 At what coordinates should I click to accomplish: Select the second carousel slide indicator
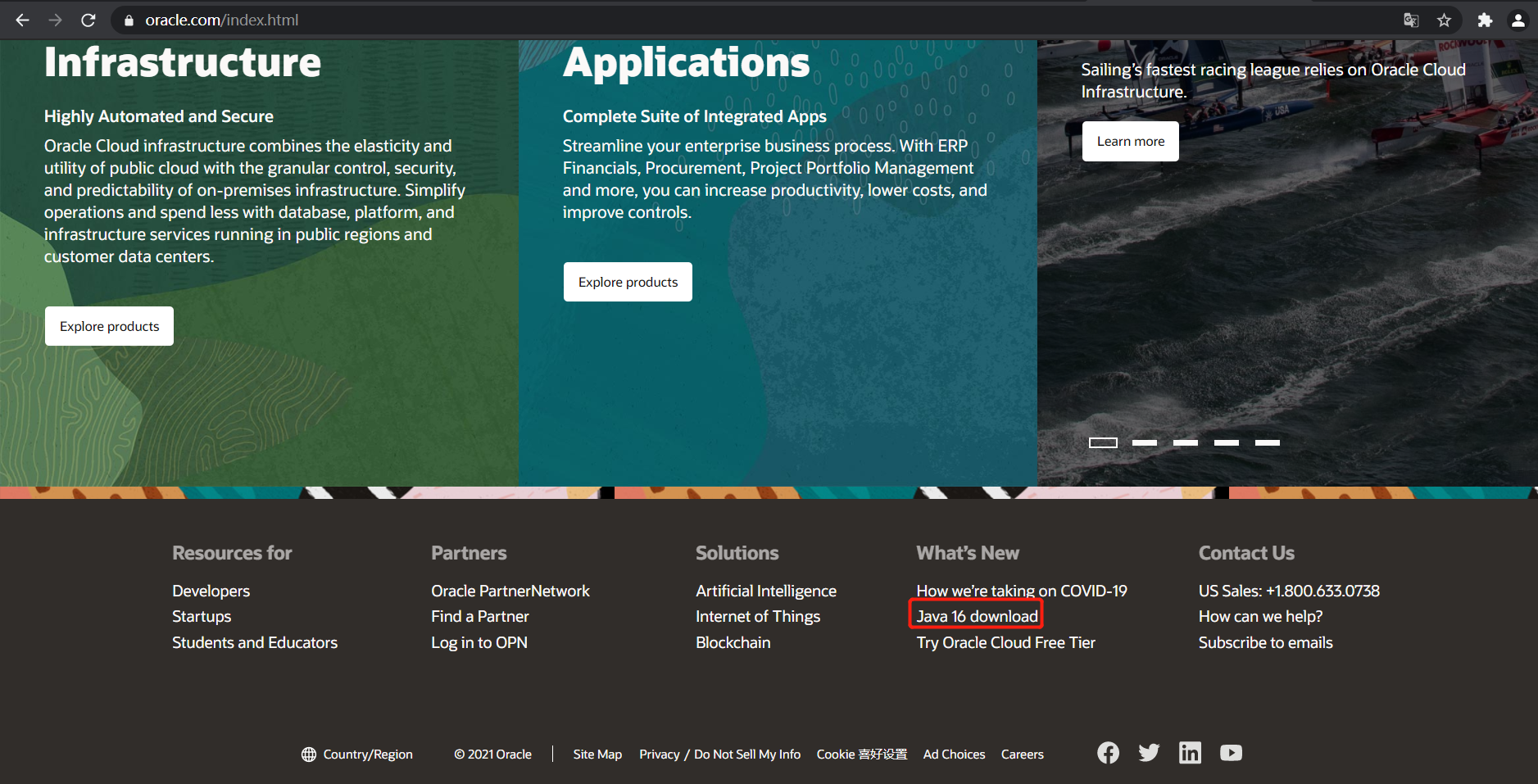(1145, 442)
